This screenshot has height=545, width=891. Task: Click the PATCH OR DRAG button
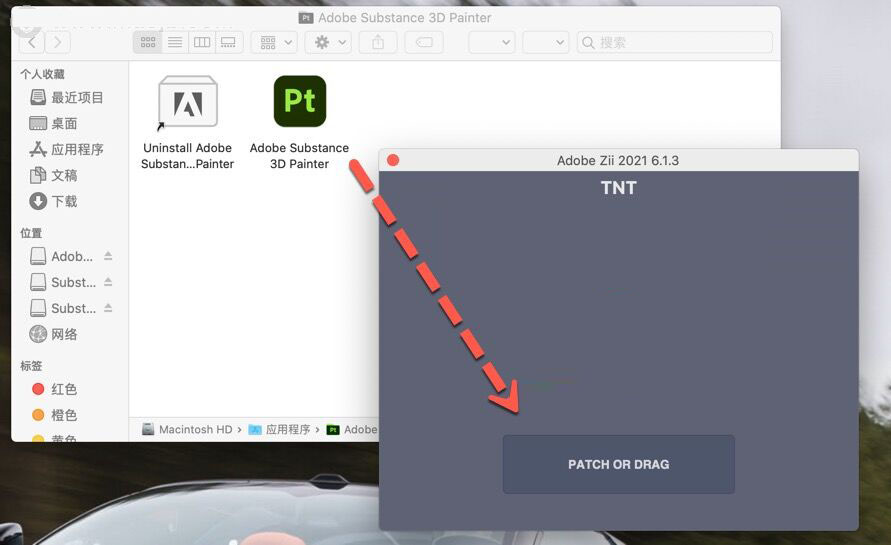coord(618,464)
